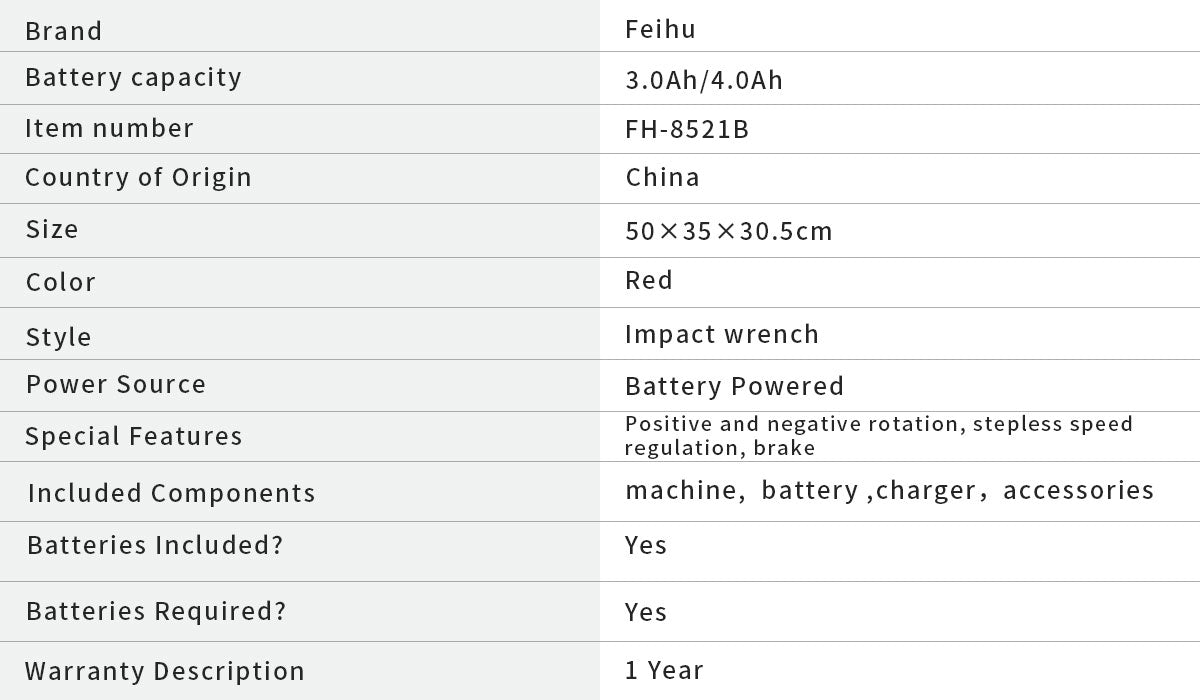
Task: Select the Feihu brand value
Action: [660, 30]
